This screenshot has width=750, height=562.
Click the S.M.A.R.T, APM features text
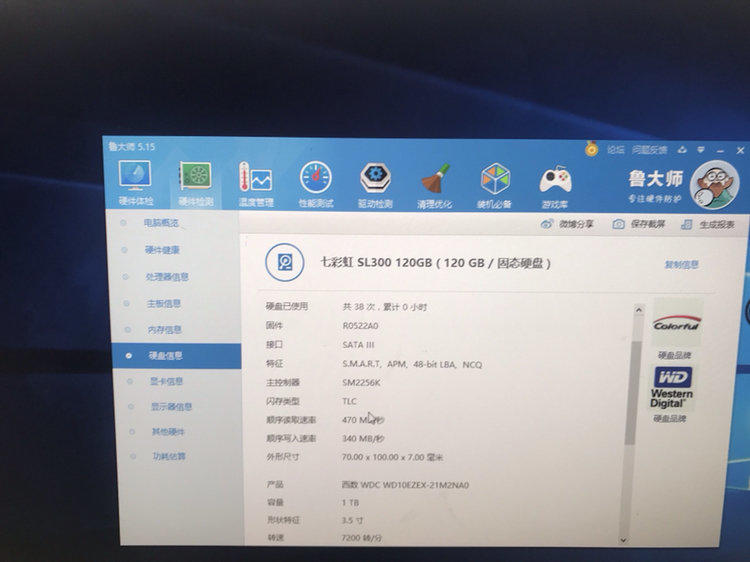(x=412, y=364)
